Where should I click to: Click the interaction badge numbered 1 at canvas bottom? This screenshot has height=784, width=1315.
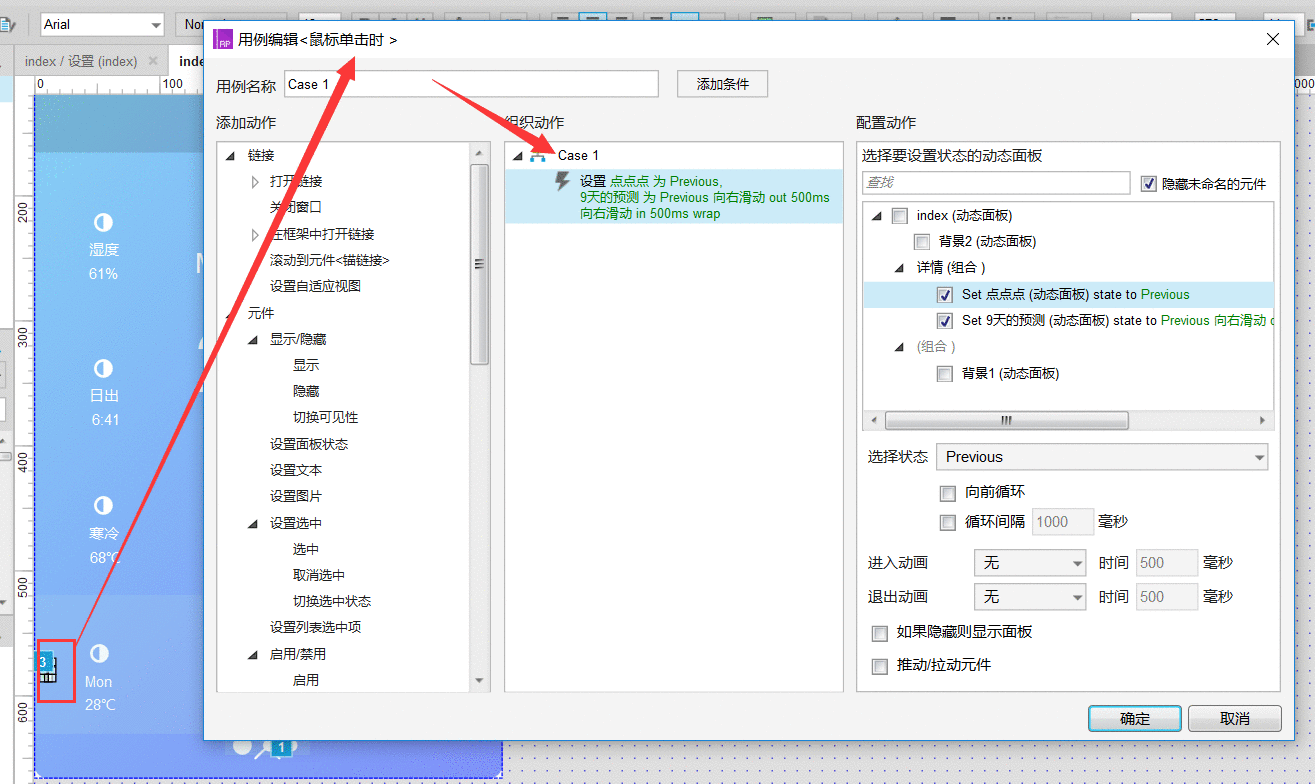(283, 747)
